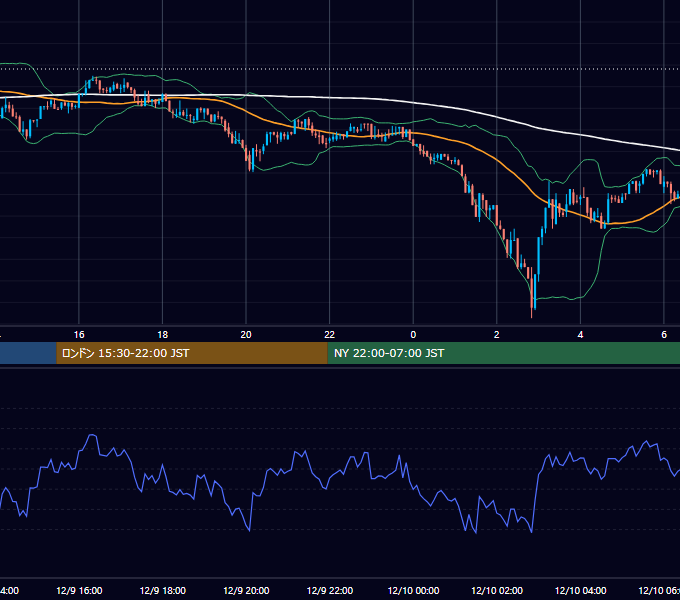
Task: Click the 4 hour label on price chart
Action: coord(580,335)
